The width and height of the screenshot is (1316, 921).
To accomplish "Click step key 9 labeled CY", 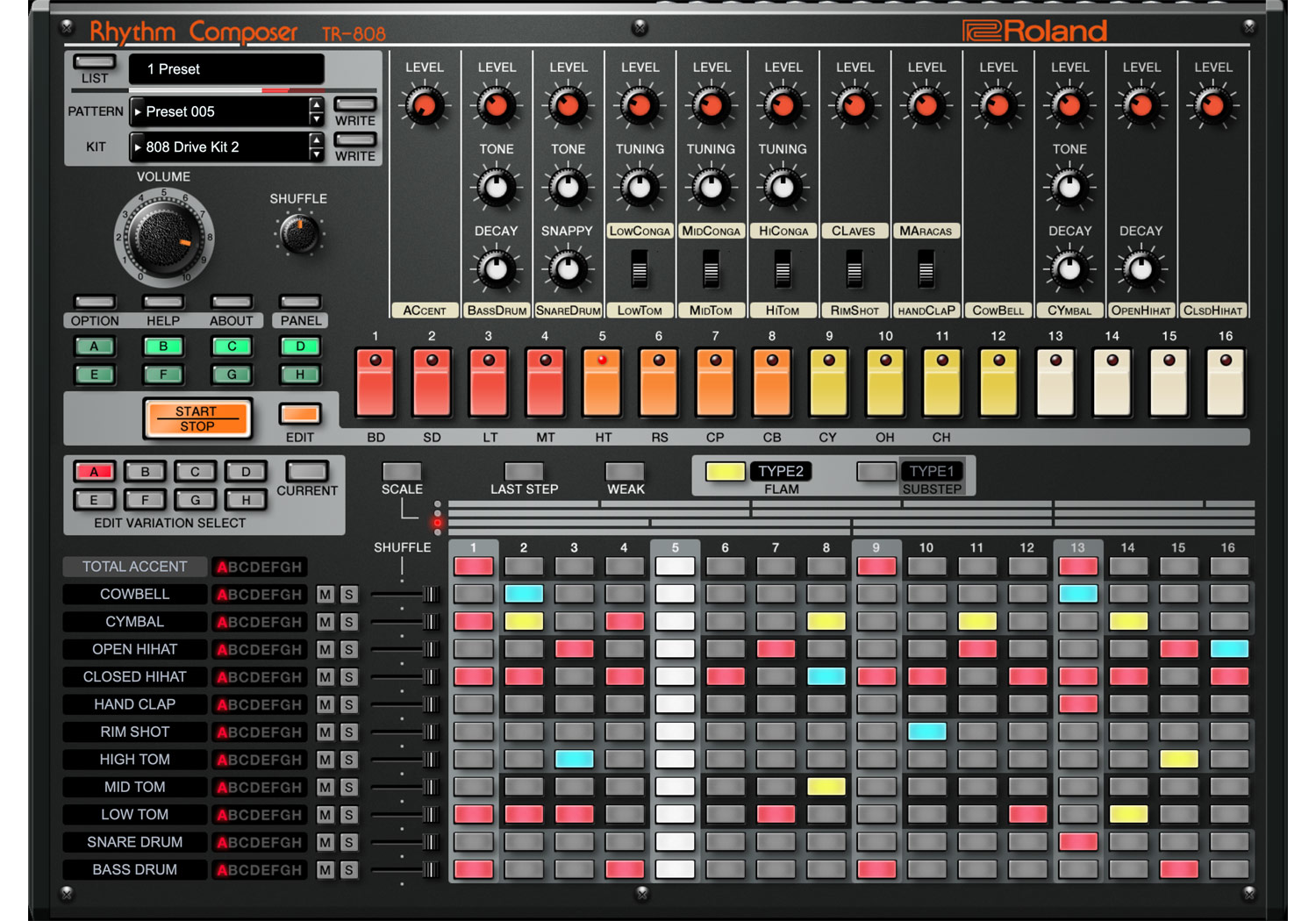I will point(828,382).
